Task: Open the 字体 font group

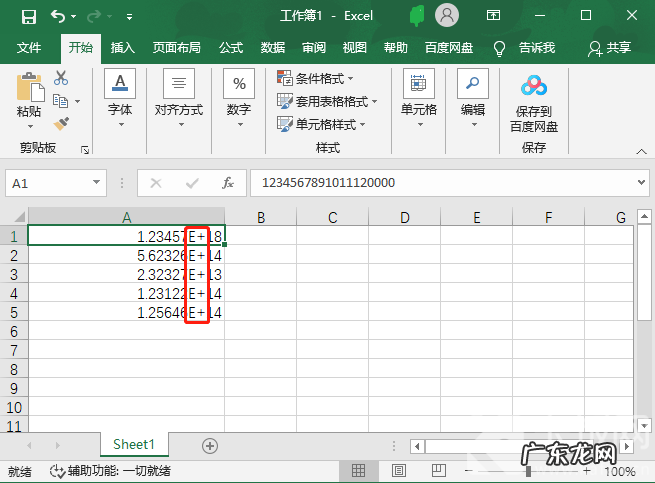Action: [x=120, y=99]
